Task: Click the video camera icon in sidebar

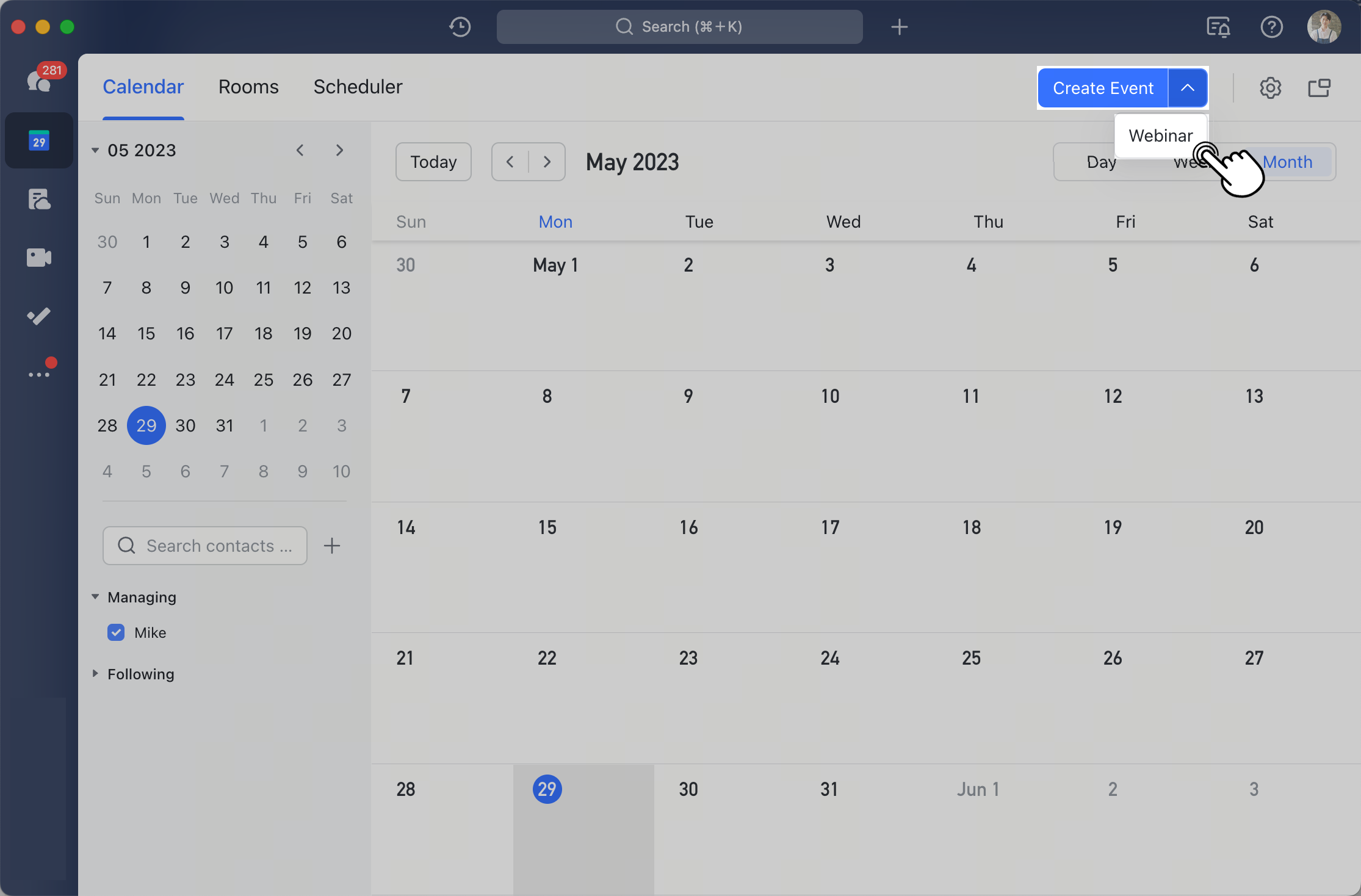Action: [x=38, y=258]
